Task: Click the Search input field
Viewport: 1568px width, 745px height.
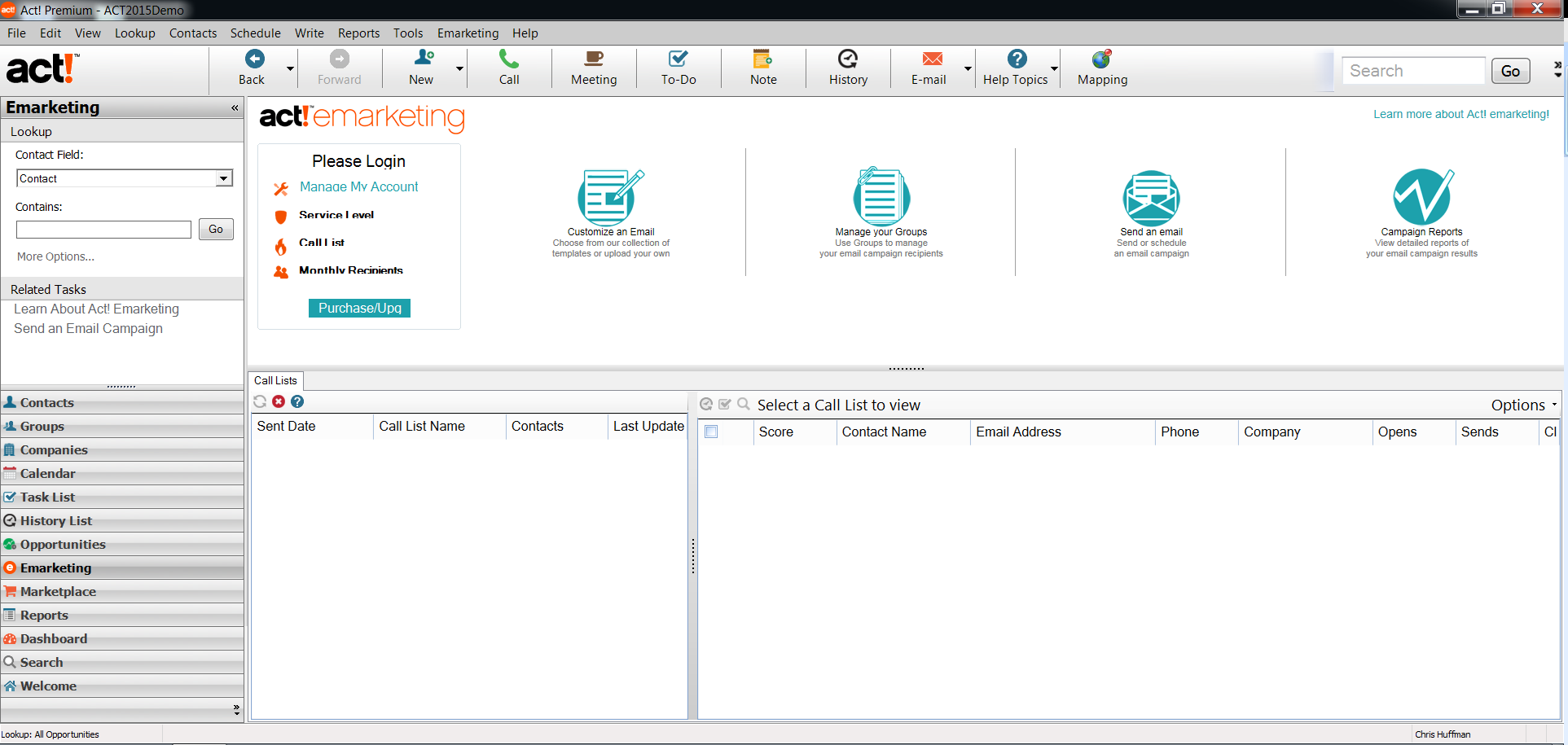Action: (1413, 71)
